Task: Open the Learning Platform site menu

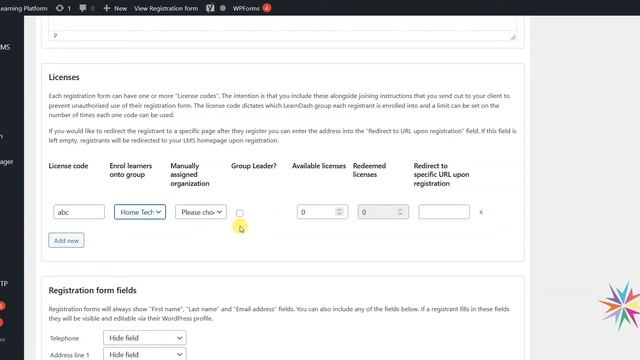Action: 24,8
